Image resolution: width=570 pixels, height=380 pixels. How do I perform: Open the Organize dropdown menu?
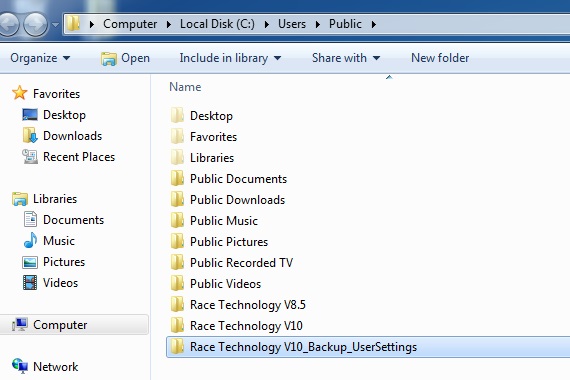click(x=40, y=58)
